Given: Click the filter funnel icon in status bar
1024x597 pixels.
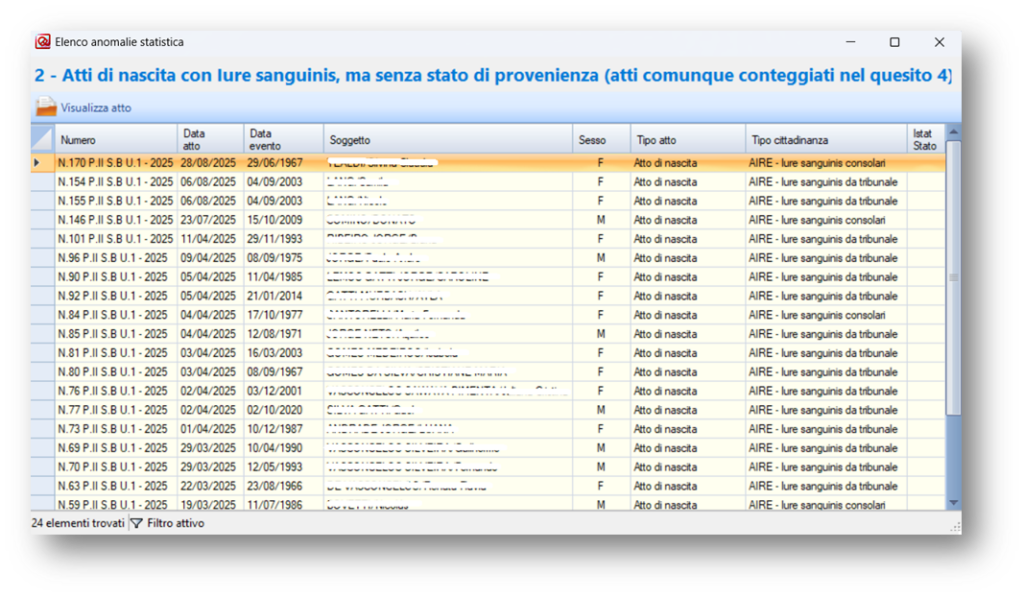Looking at the screenshot, I should click(137, 523).
